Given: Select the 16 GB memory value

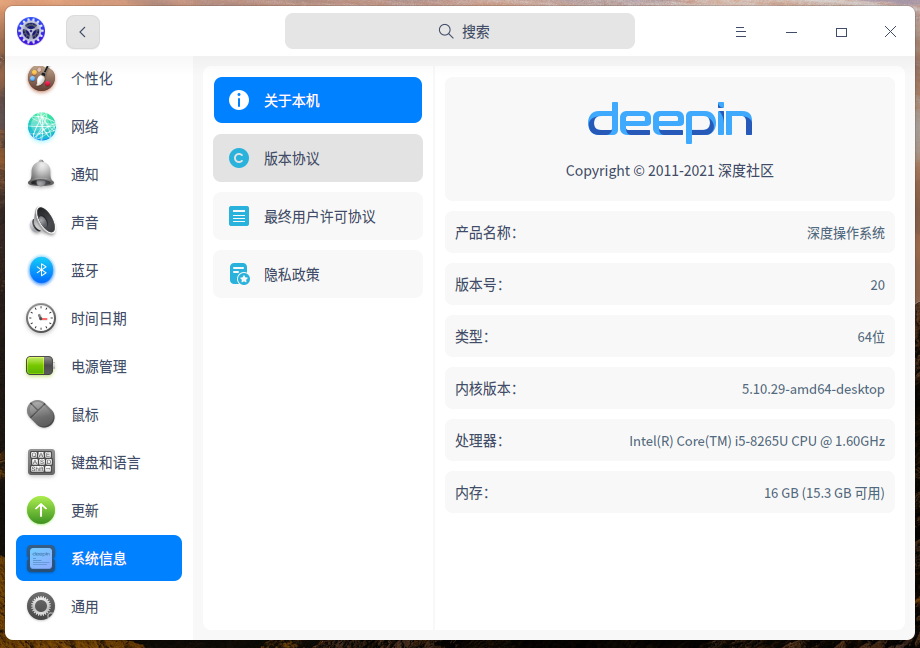Looking at the screenshot, I should (824, 493).
